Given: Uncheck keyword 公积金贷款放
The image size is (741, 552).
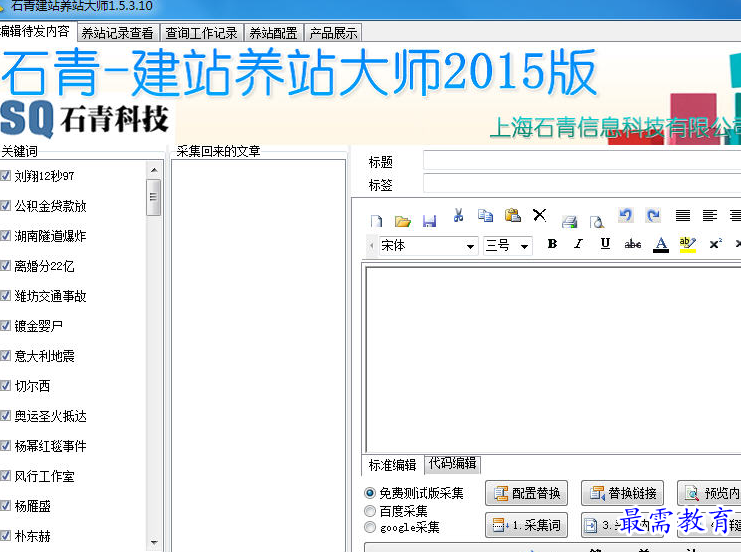Looking at the screenshot, I should (5, 206).
